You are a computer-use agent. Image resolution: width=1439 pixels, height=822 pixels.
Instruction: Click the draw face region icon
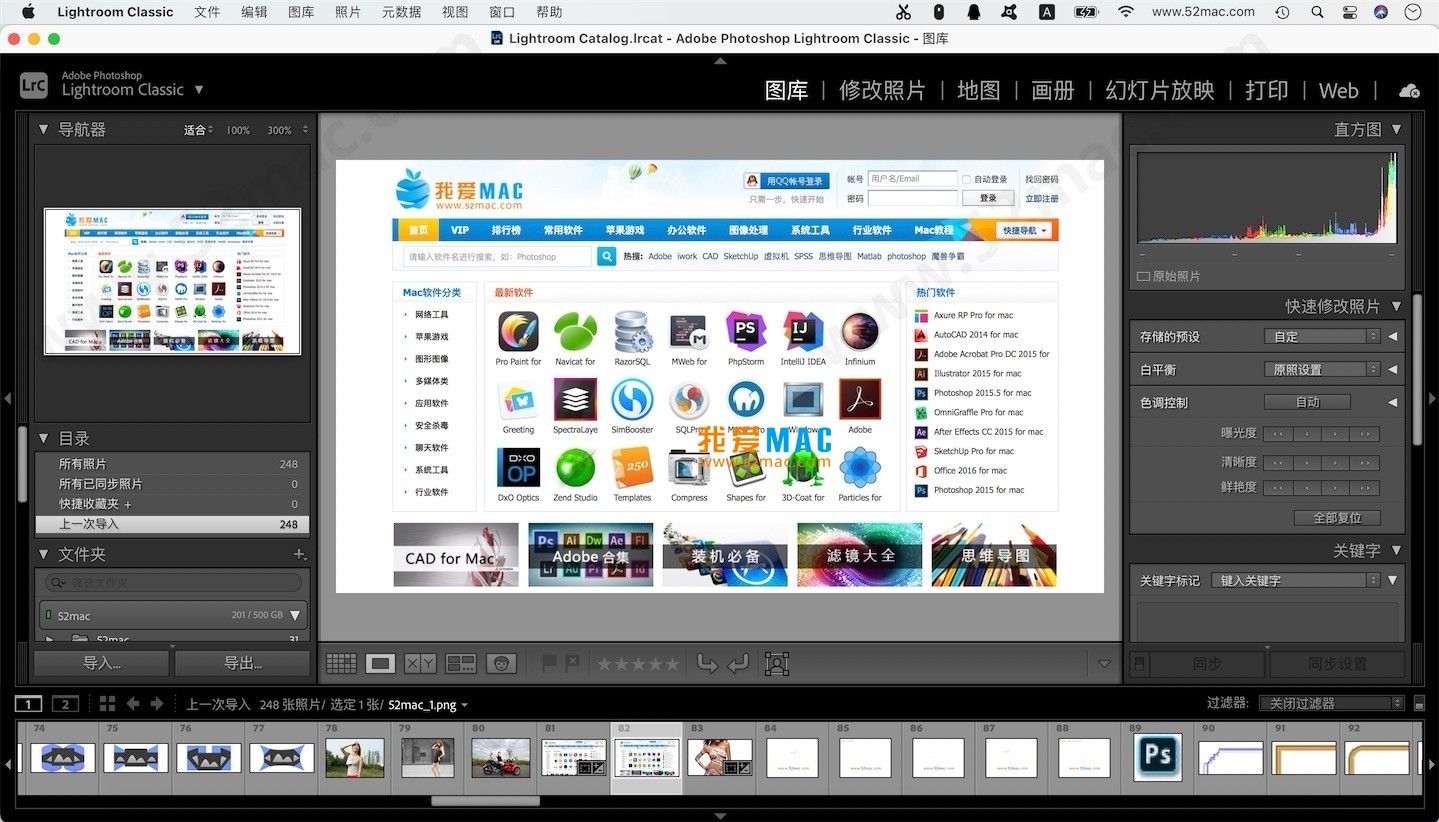[x=777, y=663]
